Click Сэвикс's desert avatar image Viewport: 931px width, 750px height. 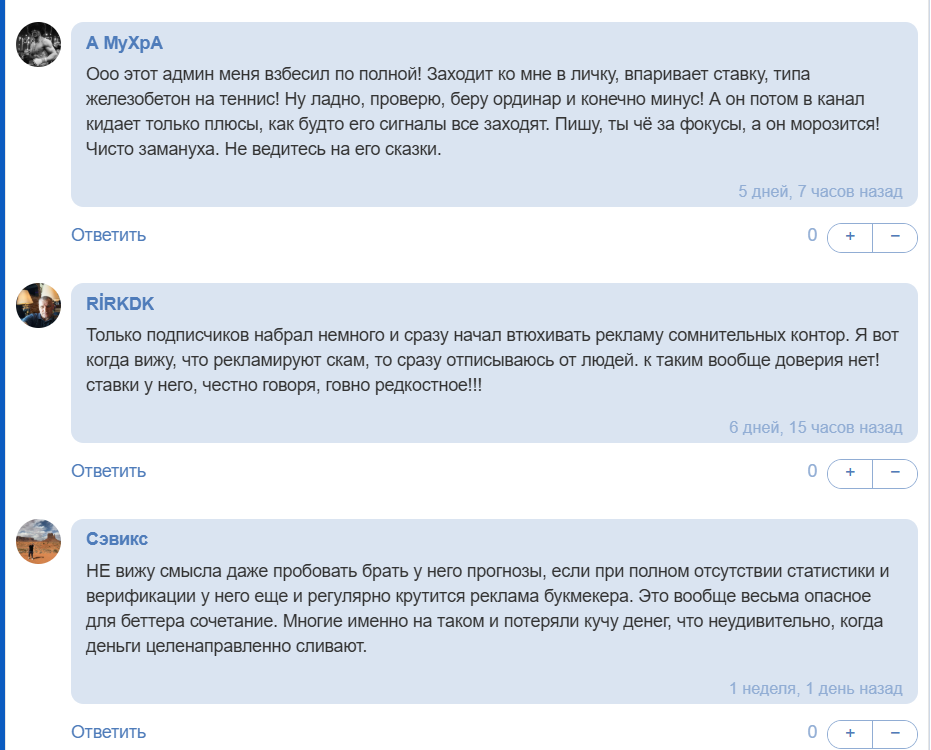(x=39, y=541)
